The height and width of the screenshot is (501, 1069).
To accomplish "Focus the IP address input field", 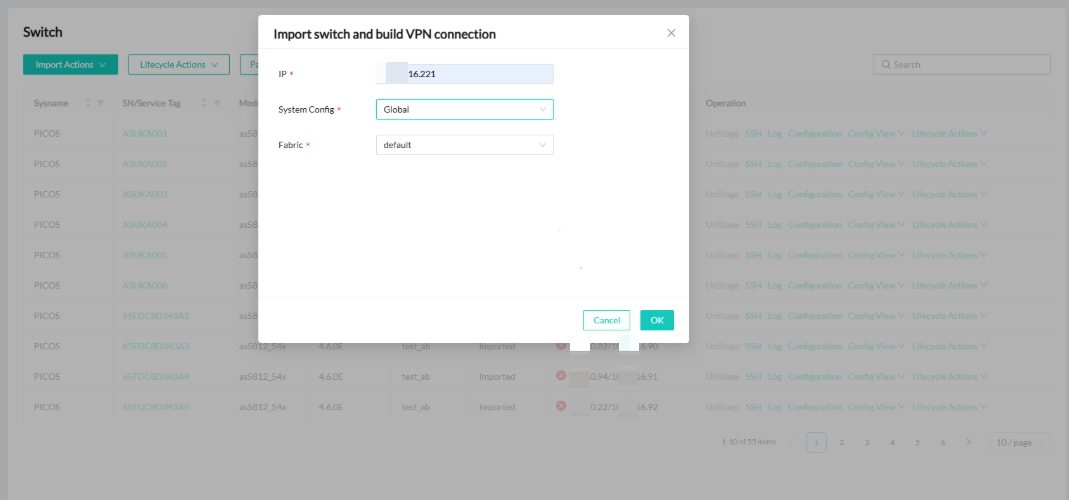I will coord(464,74).
